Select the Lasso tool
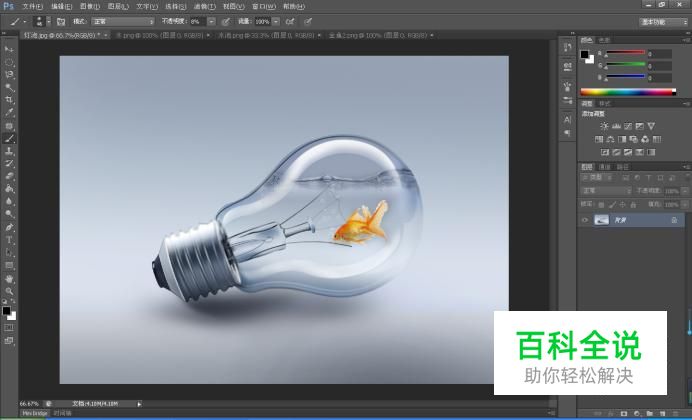692x420 pixels. 9,75
